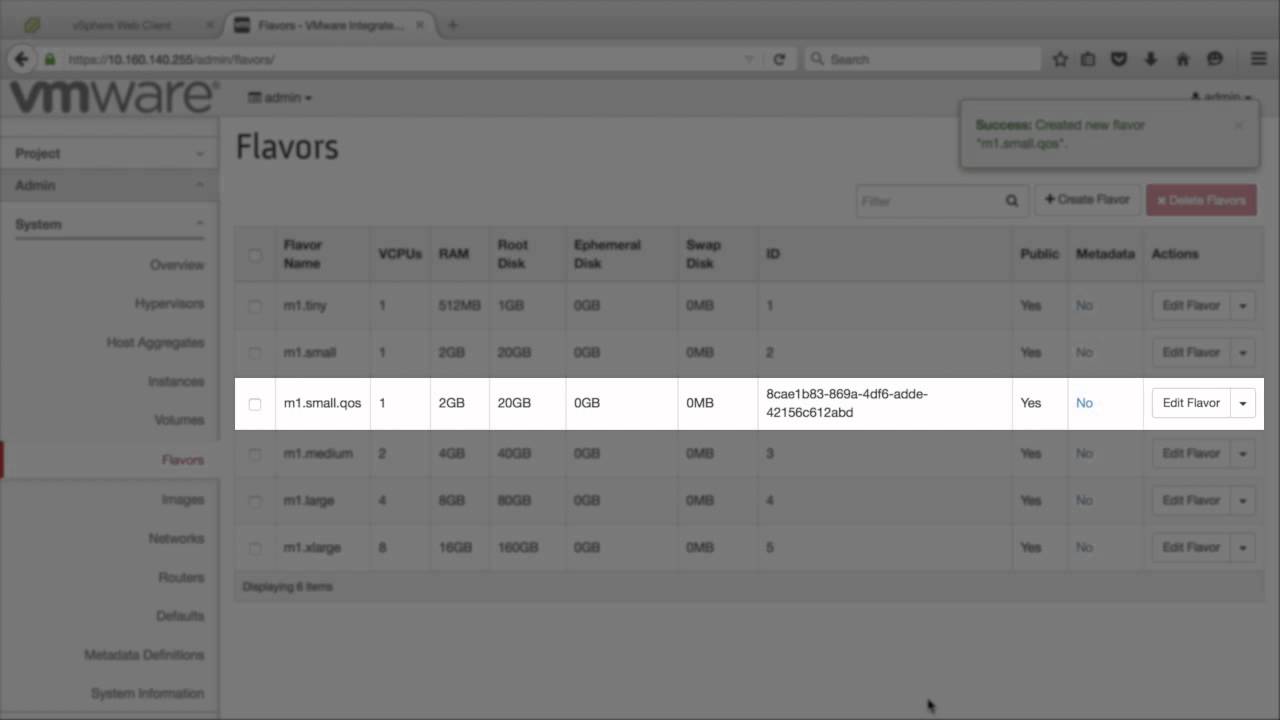Open Images in sidebar
This screenshot has height=720, width=1280.
click(182, 499)
